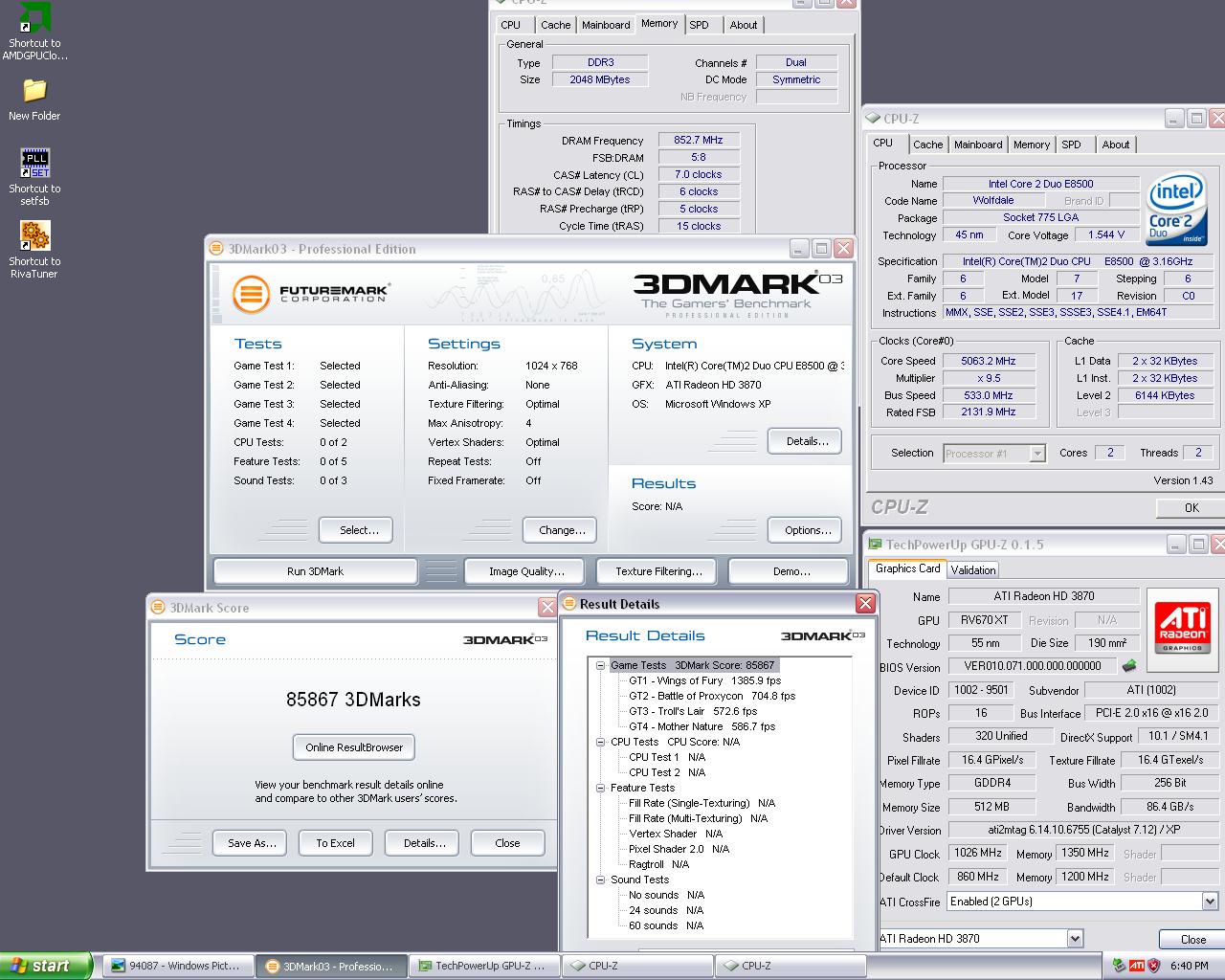The height and width of the screenshot is (980, 1225).
Task: Click the Intel Core 2 Duo logo in CPU-Z
Action: 1176,211
